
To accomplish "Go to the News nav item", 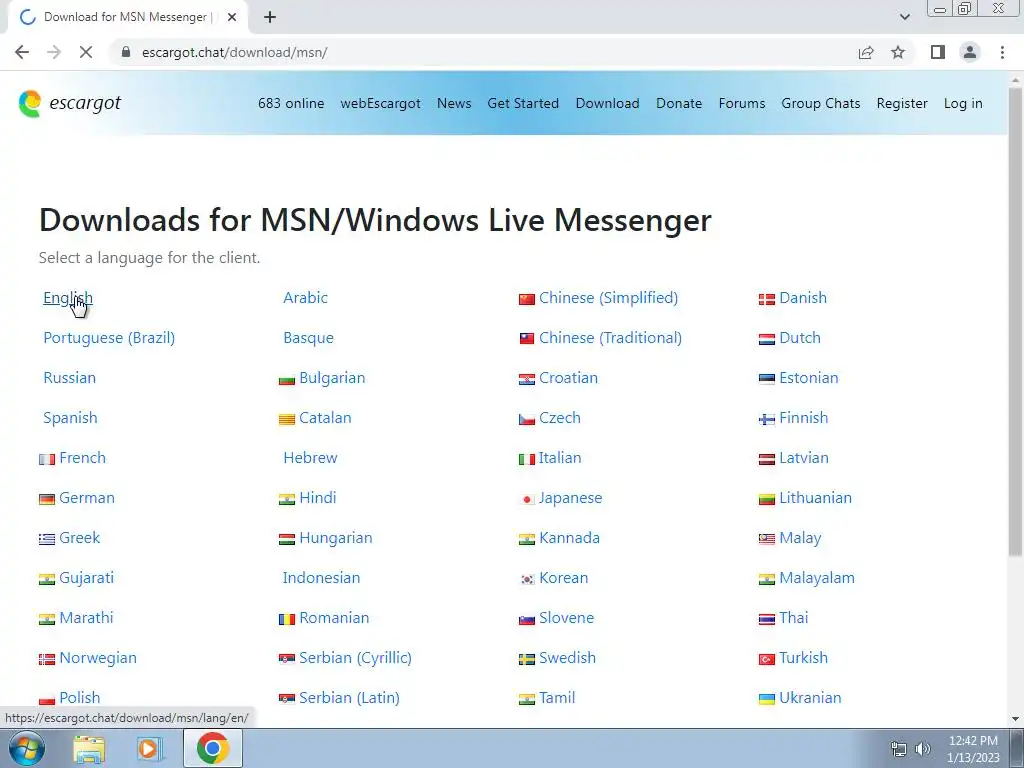I will tap(454, 103).
